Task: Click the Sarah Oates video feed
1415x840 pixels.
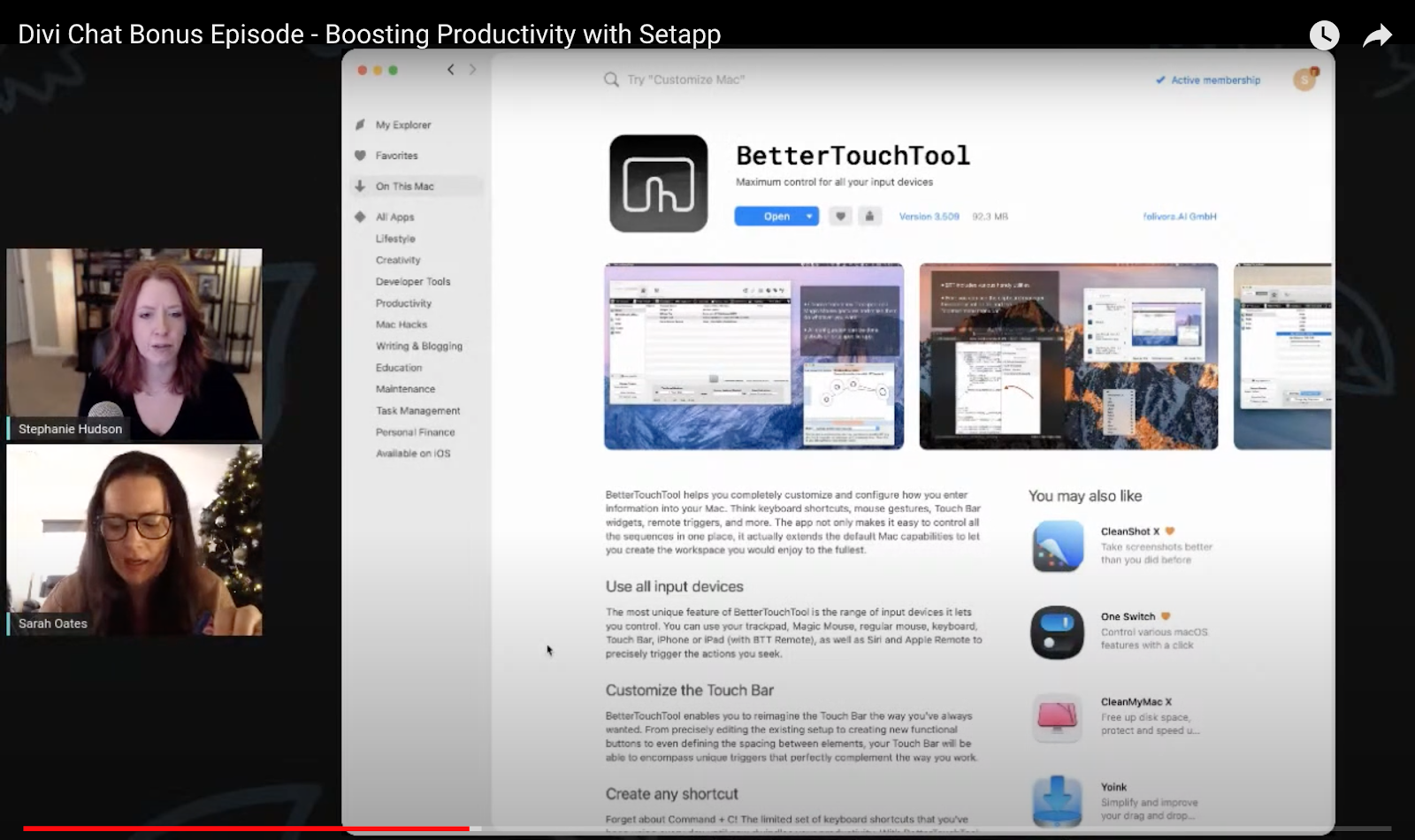Action: [x=134, y=540]
